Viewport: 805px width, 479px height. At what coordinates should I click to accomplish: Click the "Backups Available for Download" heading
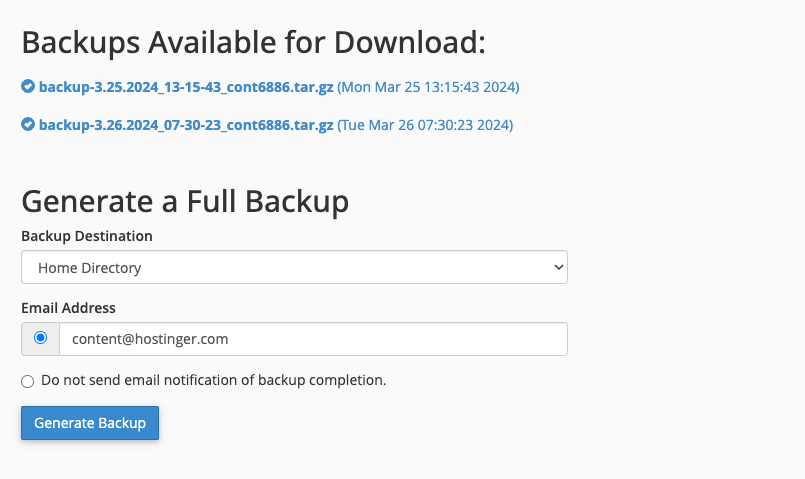tap(253, 43)
